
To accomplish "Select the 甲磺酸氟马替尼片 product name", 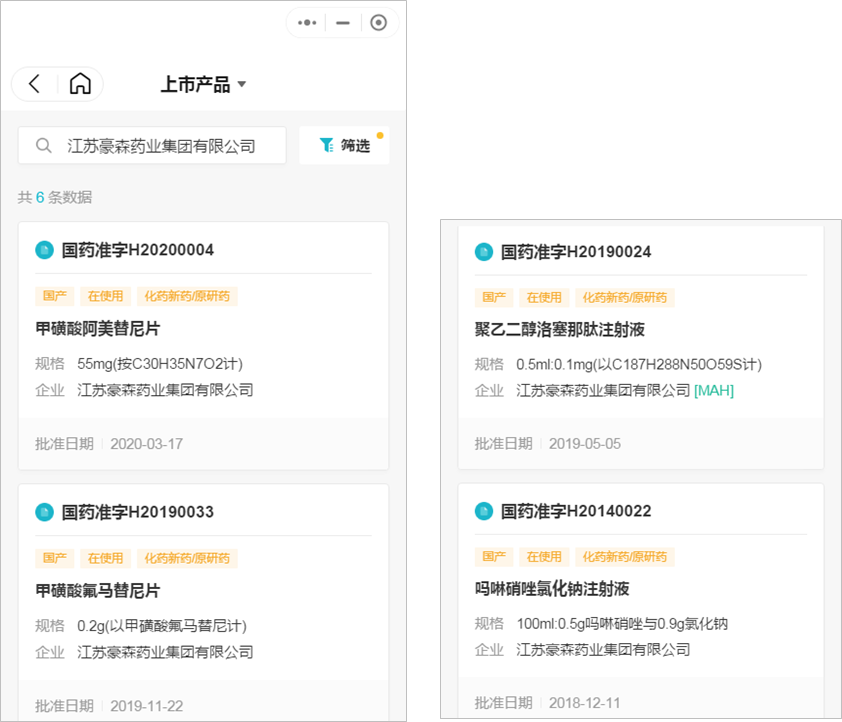I will (x=98, y=590).
